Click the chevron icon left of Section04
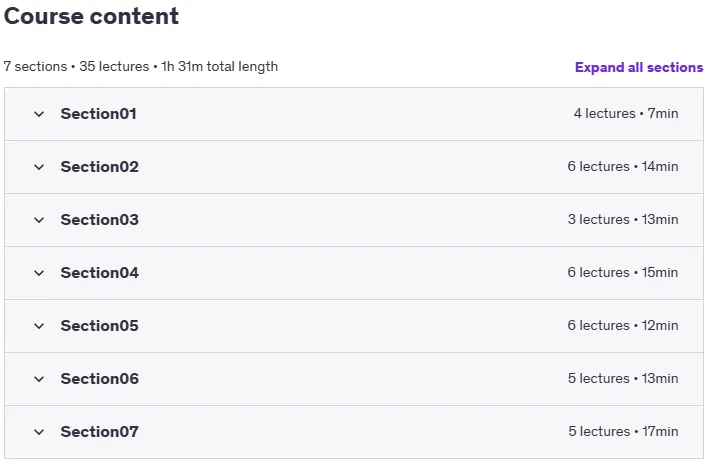 click(x=39, y=273)
